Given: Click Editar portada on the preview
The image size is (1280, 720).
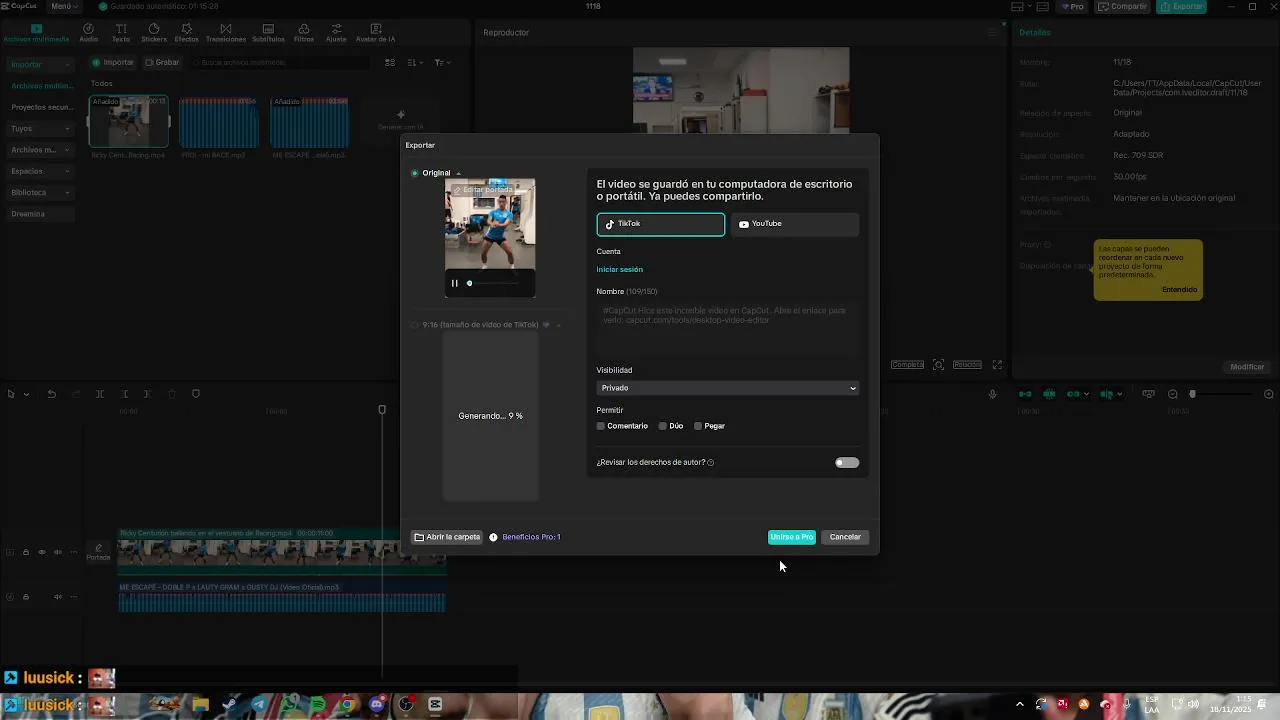Looking at the screenshot, I should pos(483,190).
